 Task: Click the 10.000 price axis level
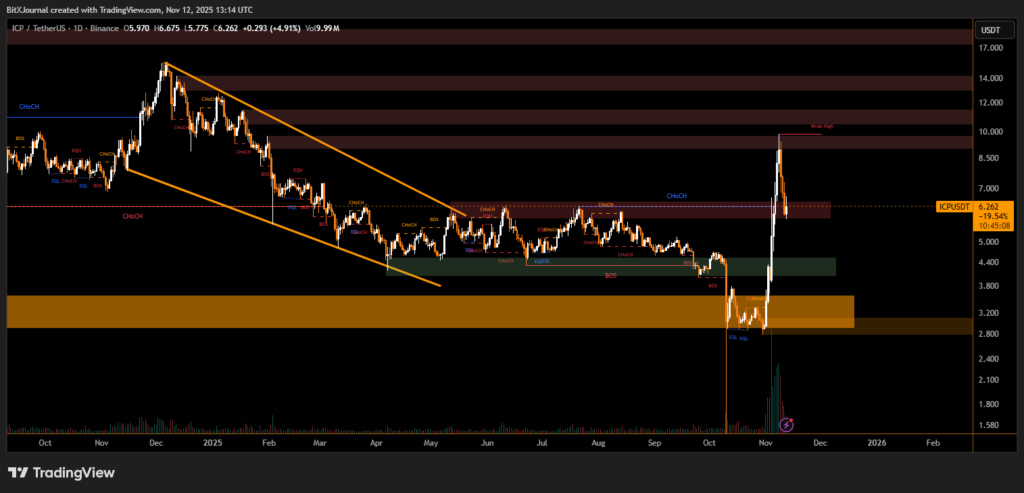point(991,132)
